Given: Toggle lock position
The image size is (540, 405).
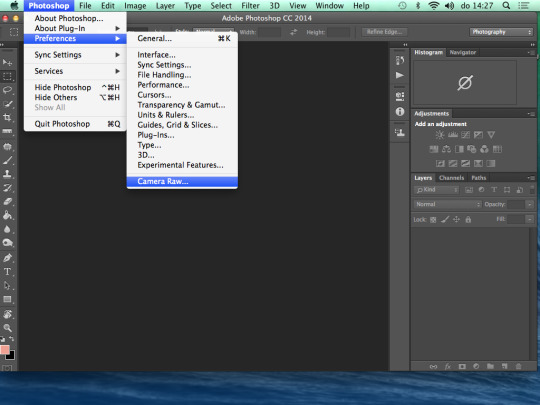Looking at the screenshot, I should point(456,219).
